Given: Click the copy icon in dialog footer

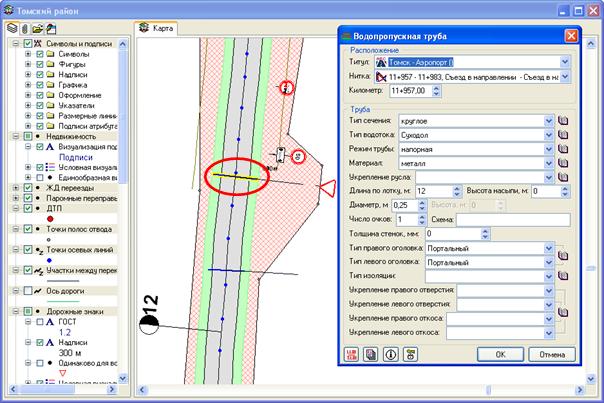Looking at the screenshot, I should point(369,353).
